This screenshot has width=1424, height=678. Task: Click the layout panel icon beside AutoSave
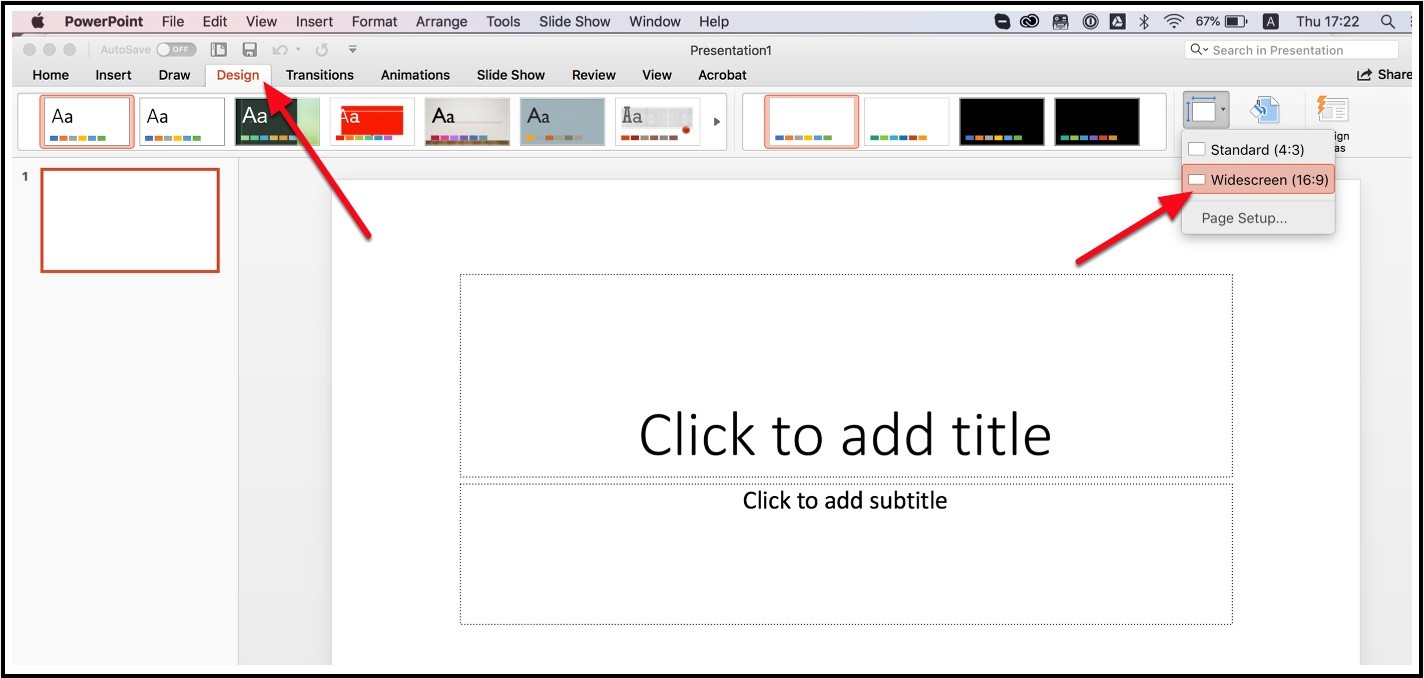pos(219,50)
